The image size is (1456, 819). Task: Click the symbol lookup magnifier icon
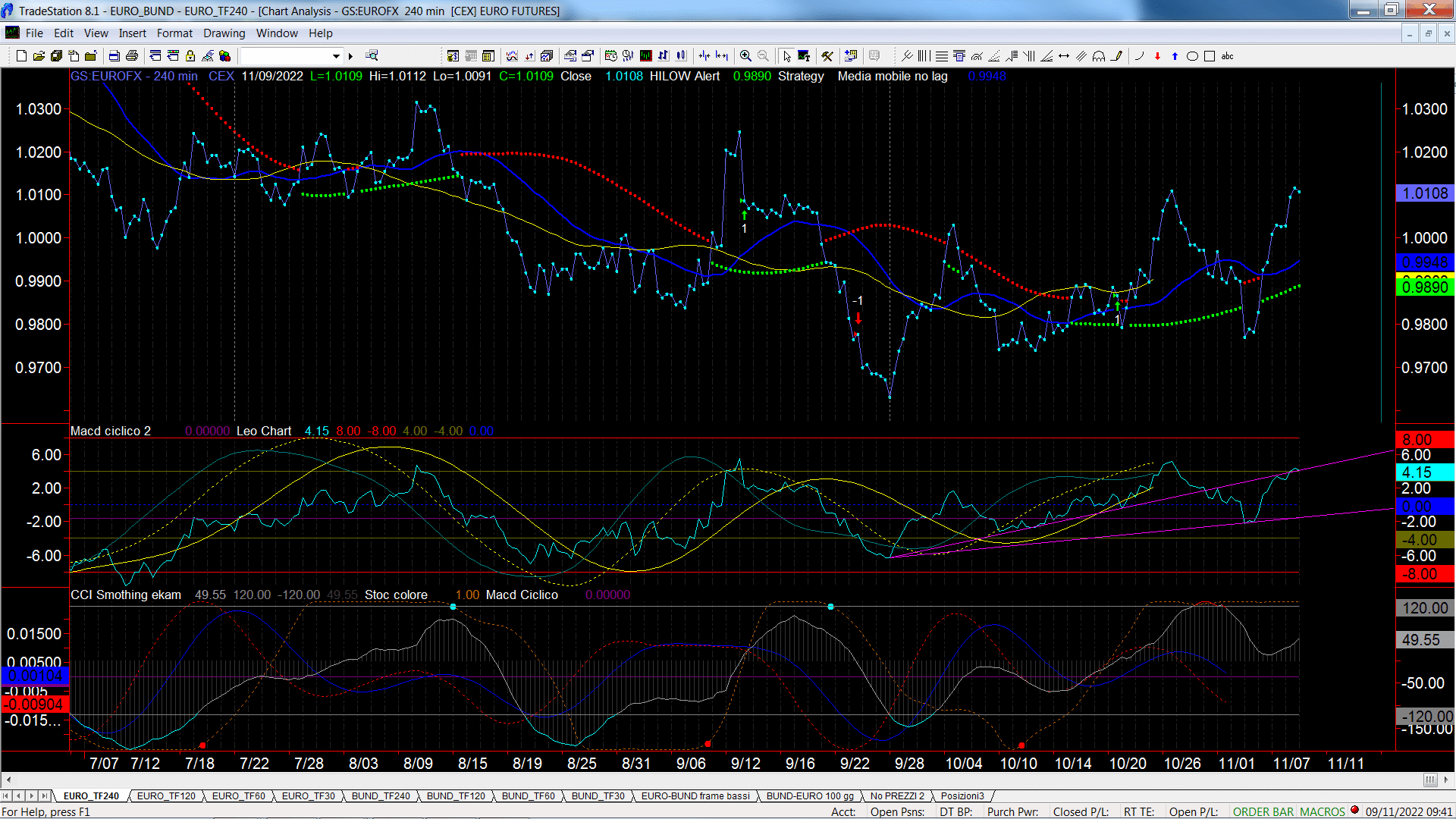tap(372, 55)
